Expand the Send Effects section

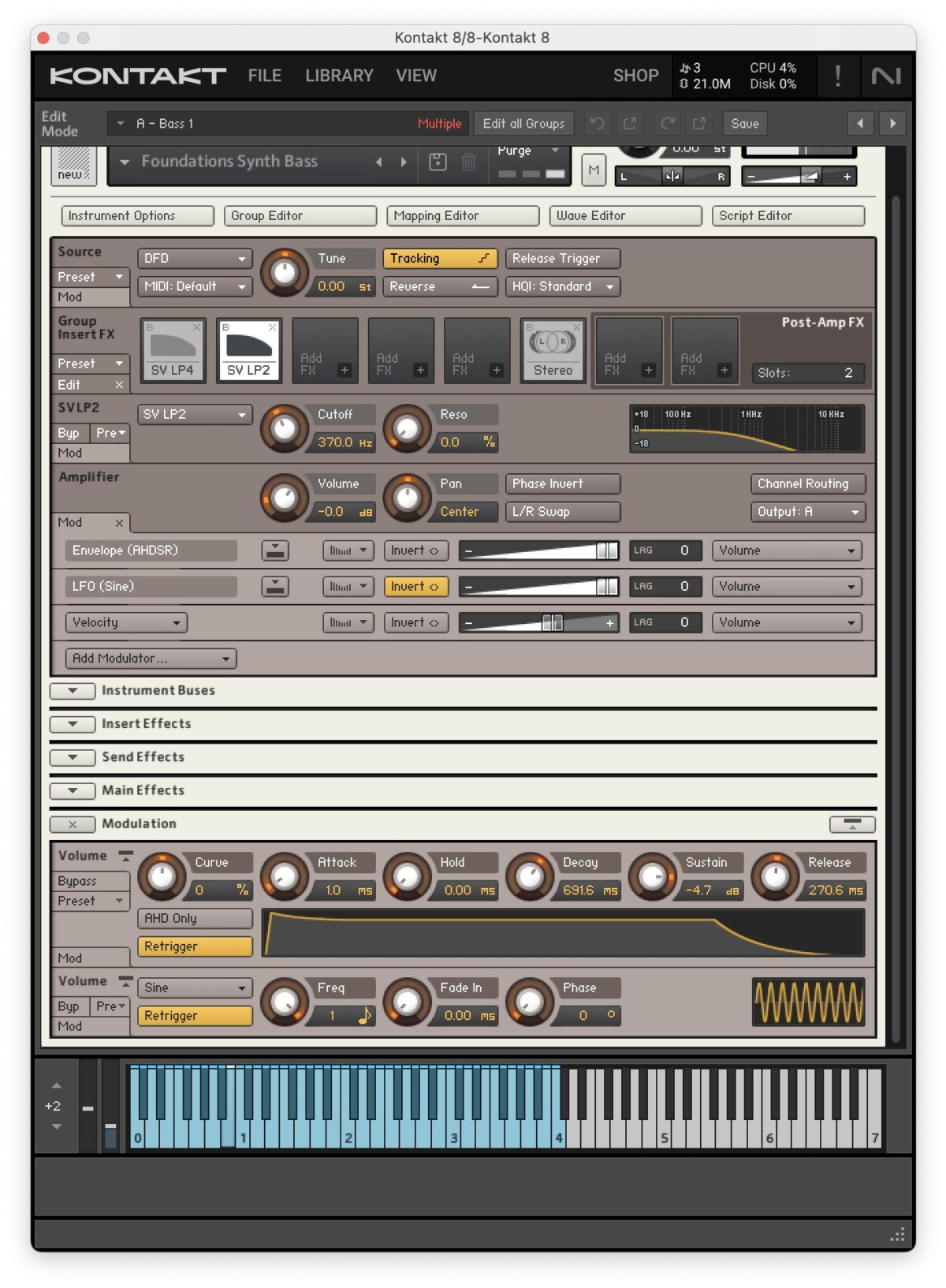pos(73,757)
